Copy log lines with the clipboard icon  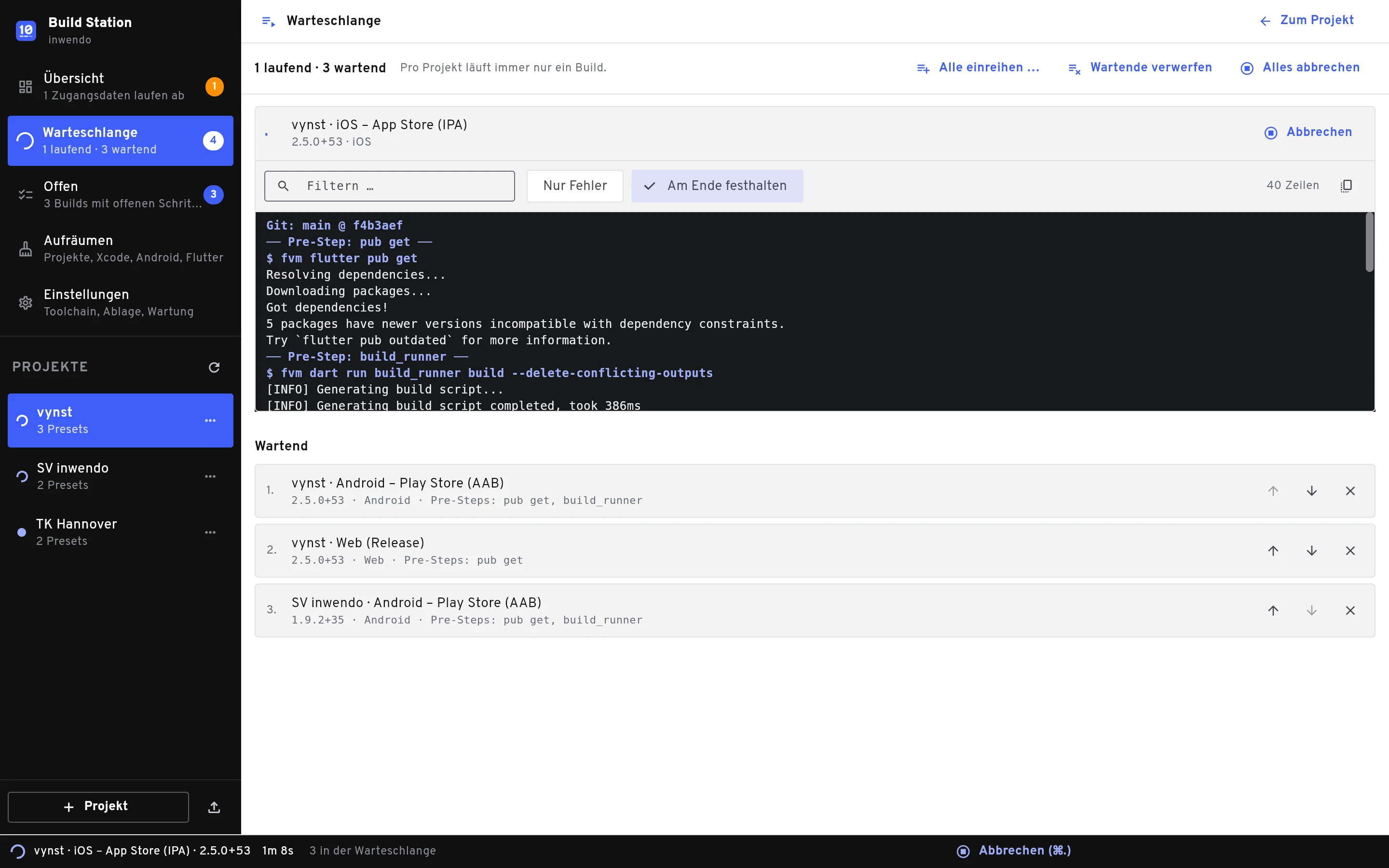(1346, 186)
